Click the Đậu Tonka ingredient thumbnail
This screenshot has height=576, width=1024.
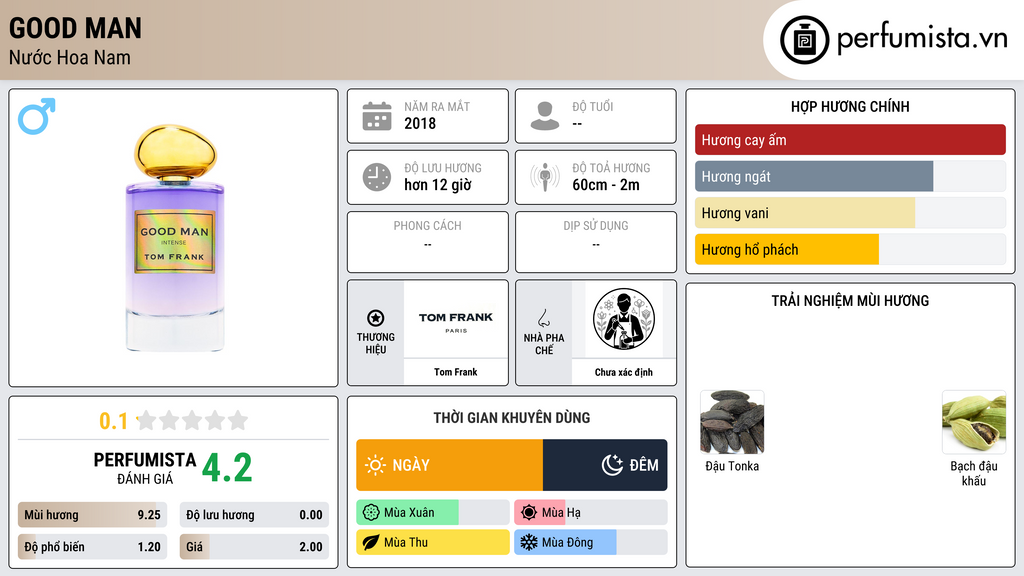(732, 422)
